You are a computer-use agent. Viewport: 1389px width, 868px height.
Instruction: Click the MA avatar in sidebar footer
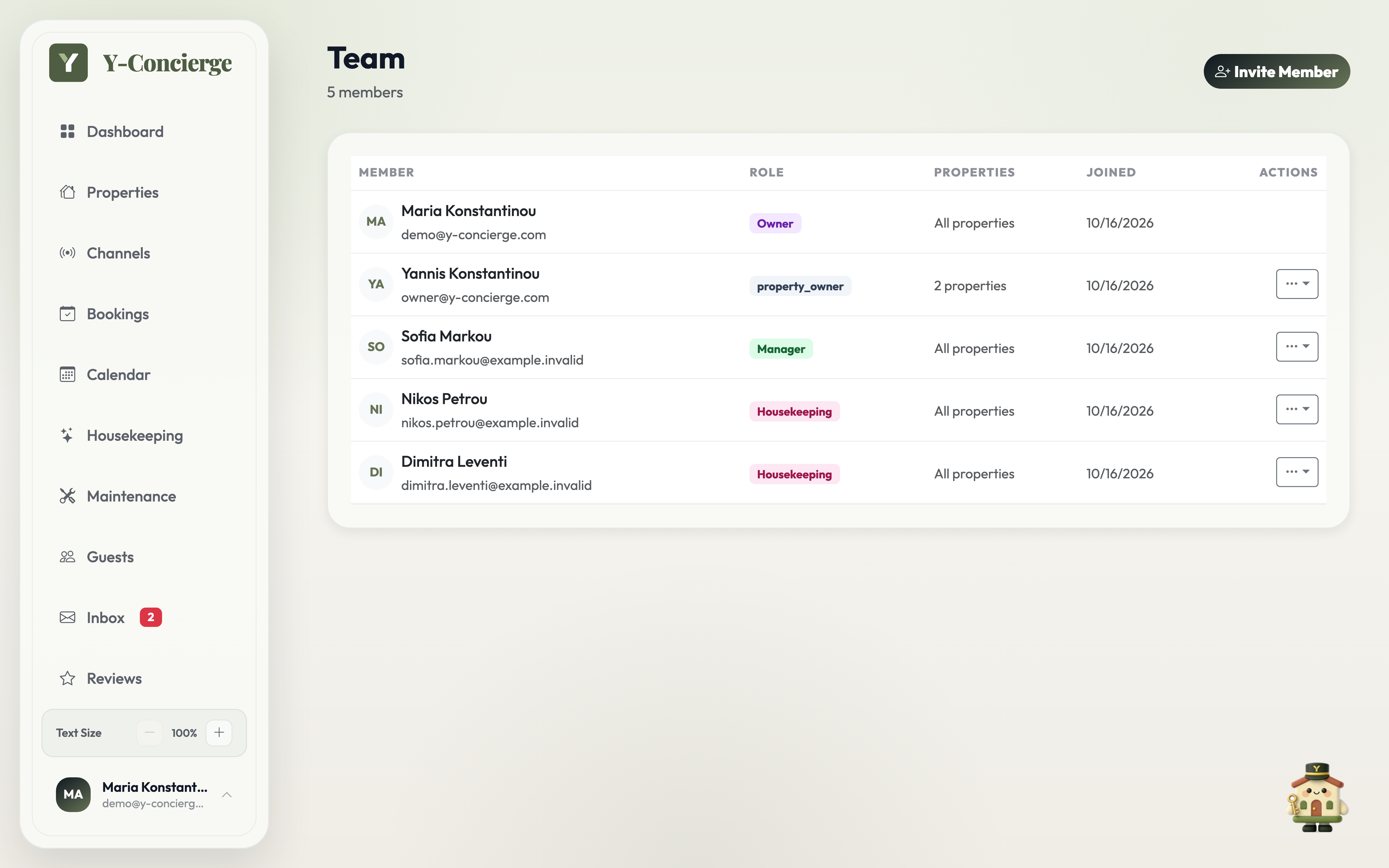(x=73, y=794)
